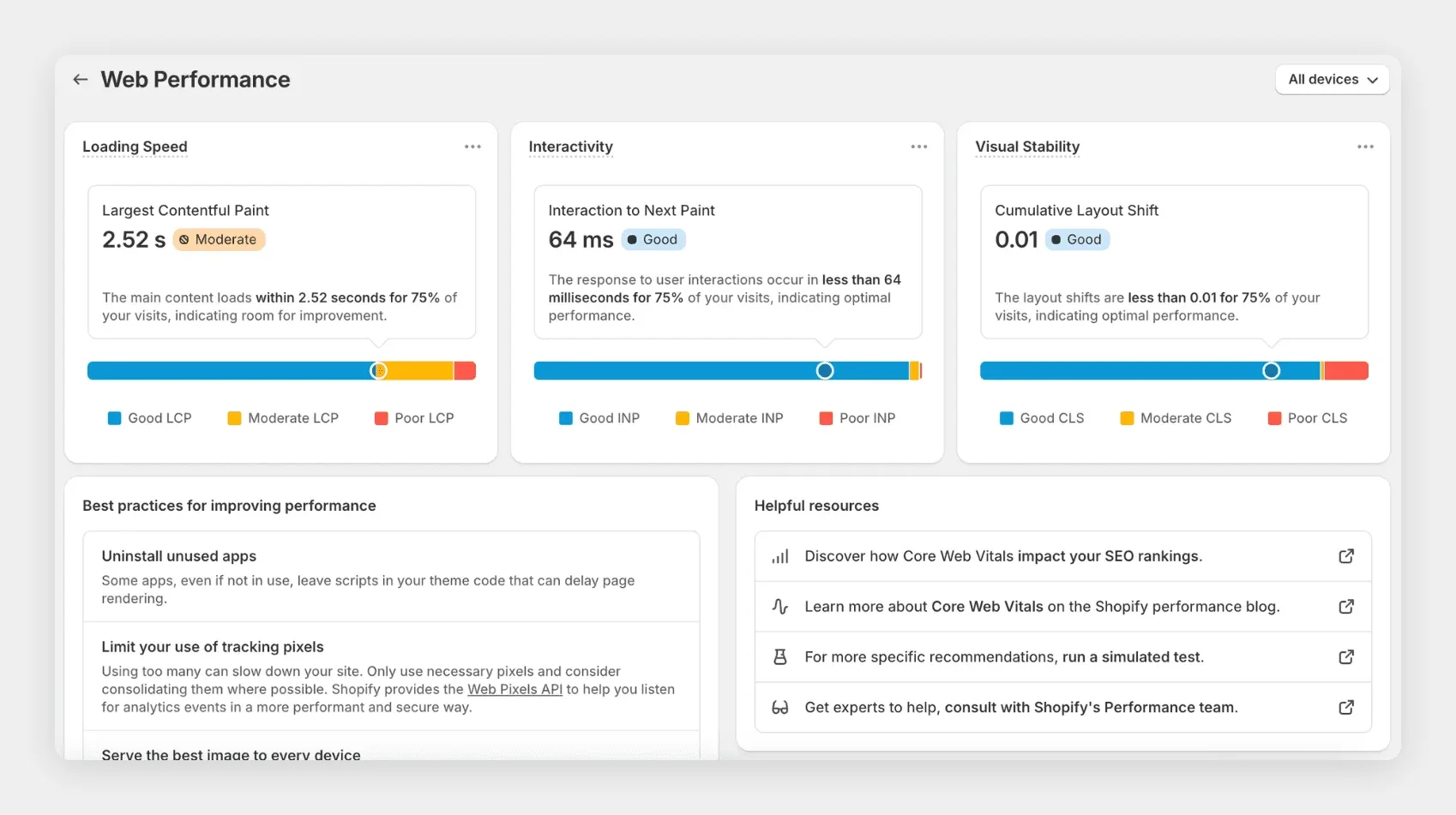
Task: Open the Web Pixels API link
Action: (514, 689)
